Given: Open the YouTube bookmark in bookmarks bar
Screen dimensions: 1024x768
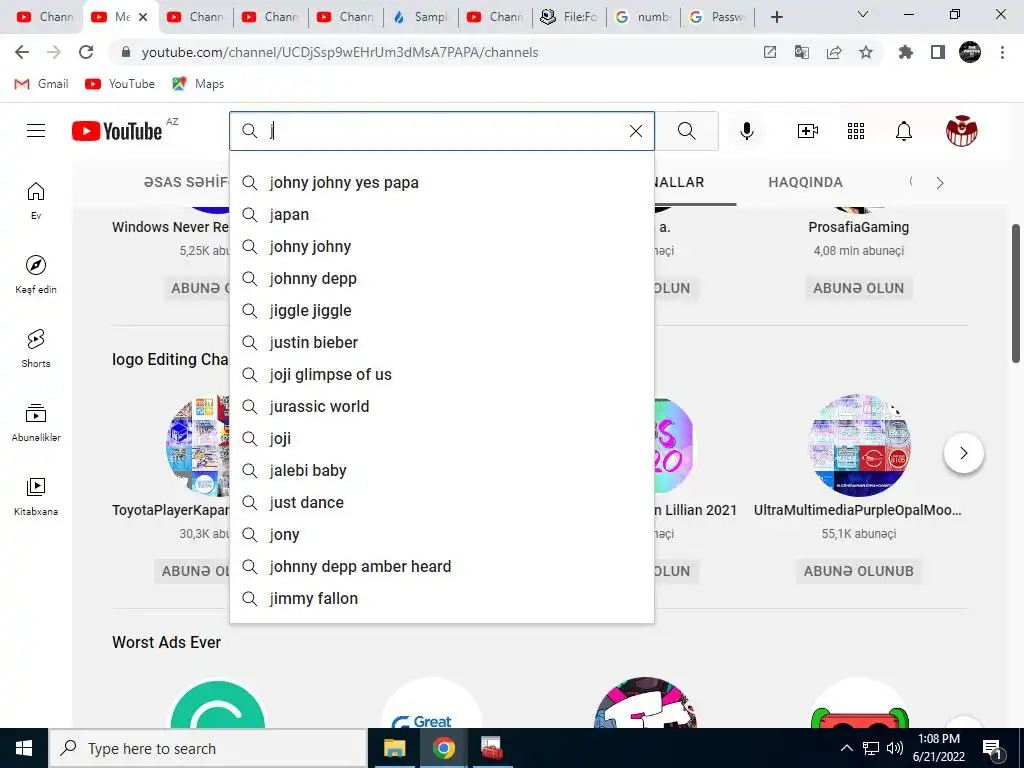Looking at the screenshot, I should [120, 84].
